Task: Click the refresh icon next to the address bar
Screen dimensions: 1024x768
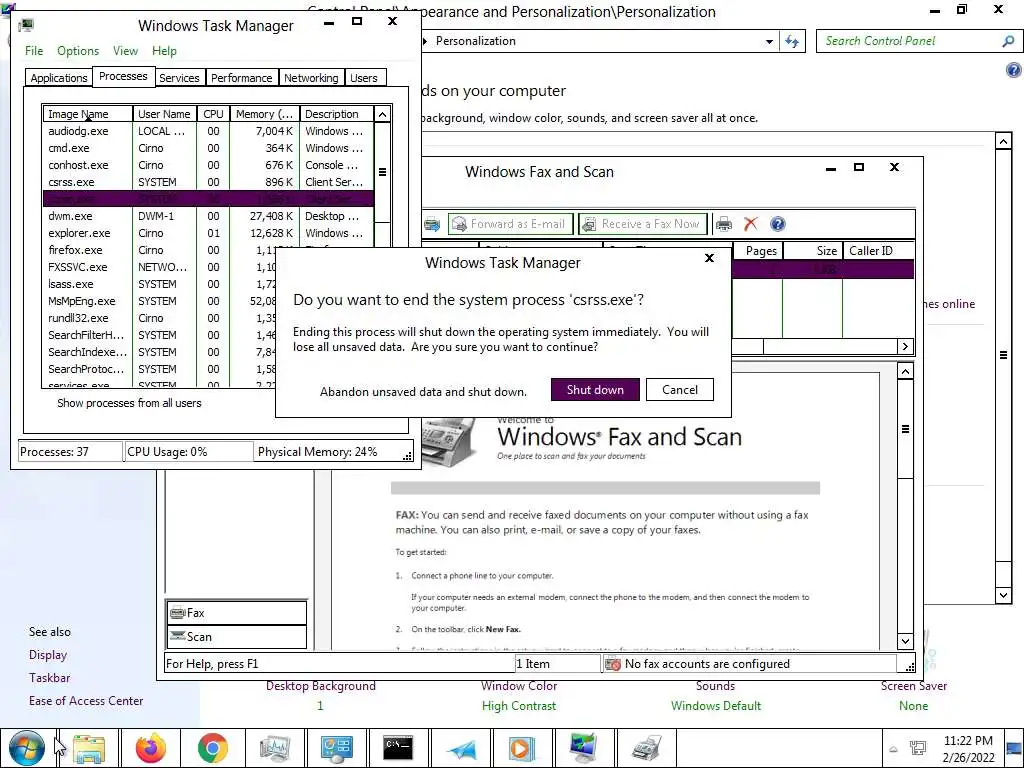Action: point(792,41)
